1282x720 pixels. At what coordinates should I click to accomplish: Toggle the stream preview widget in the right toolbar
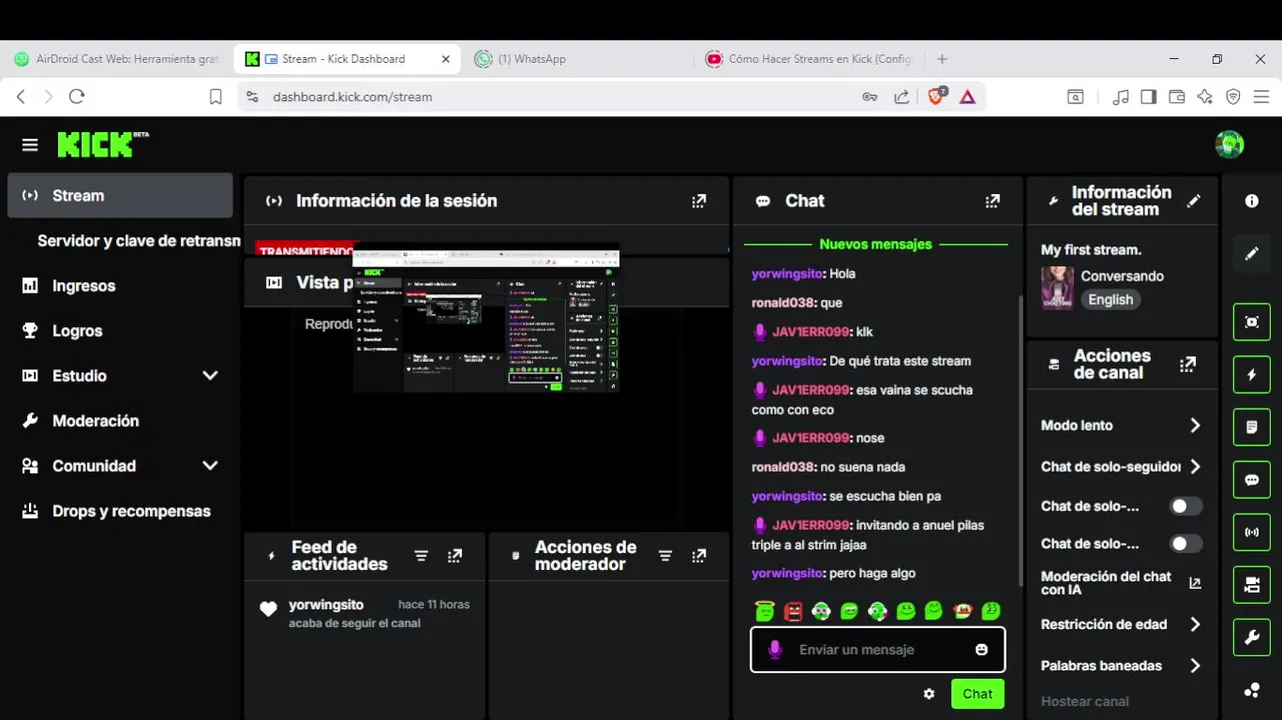[1251, 322]
